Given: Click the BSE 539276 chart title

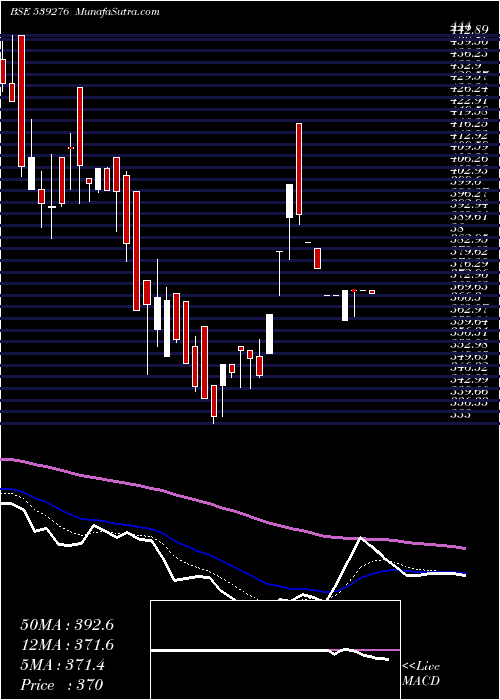Looking at the screenshot, I should tap(84, 12).
